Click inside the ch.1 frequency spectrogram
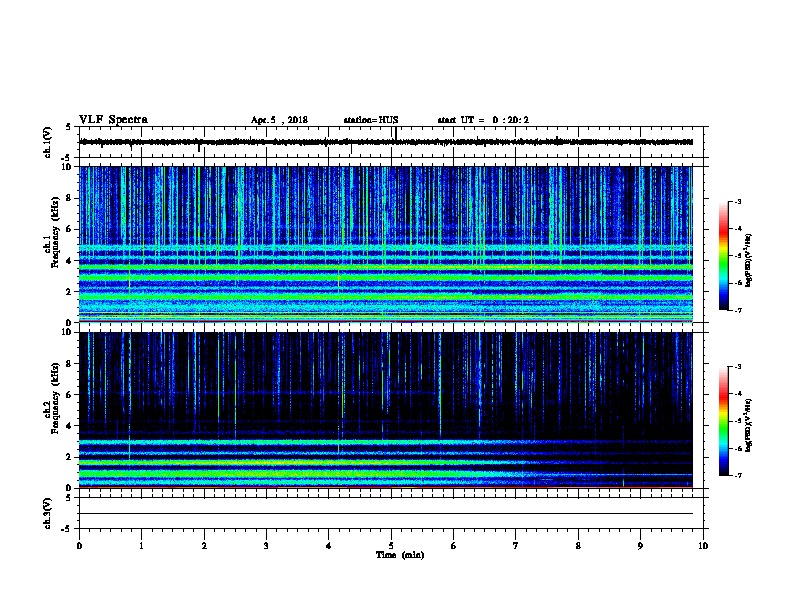The image size is (792, 612). (386, 244)
